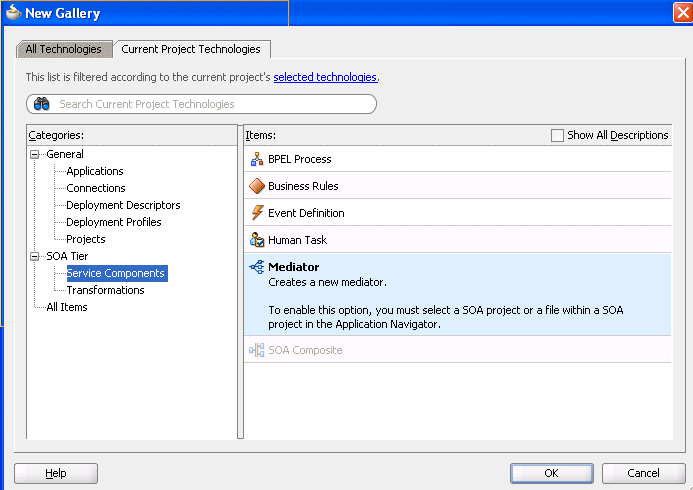The height and width of the screenshot is (490, 693).
Task: Click the binoculars search icon
Action: pyautogui.click(x=42, y=104)
